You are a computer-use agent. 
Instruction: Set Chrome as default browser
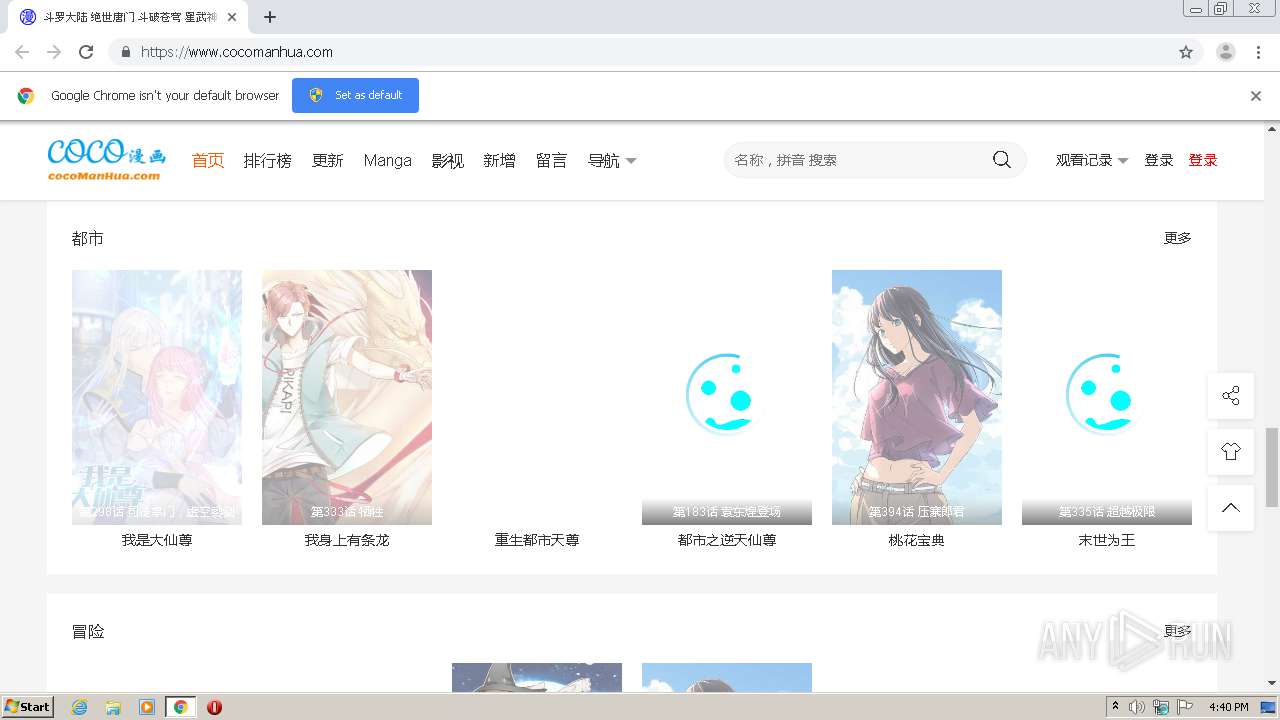click(x=355, y=95)
